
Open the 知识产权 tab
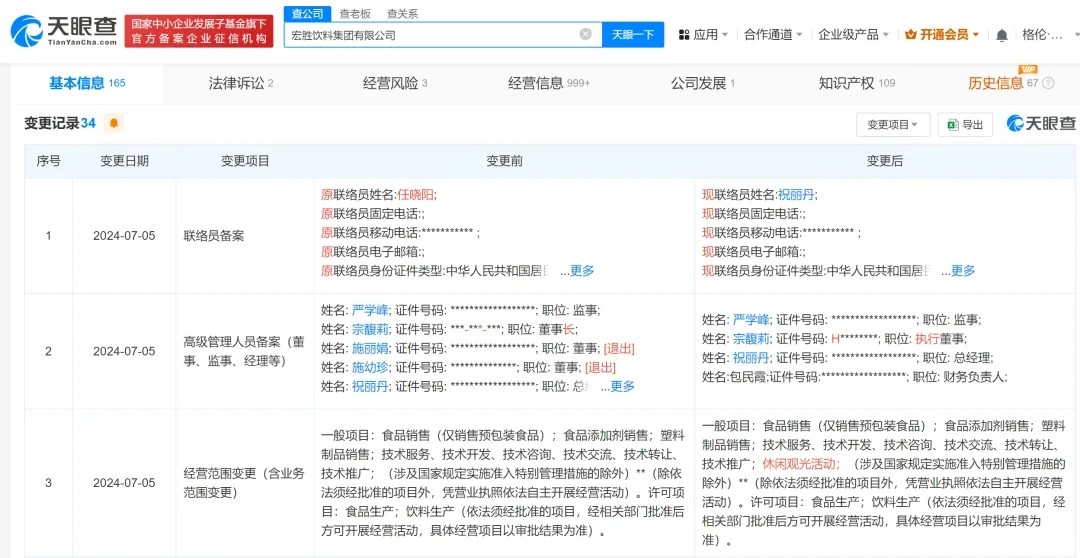click(857, 83)
